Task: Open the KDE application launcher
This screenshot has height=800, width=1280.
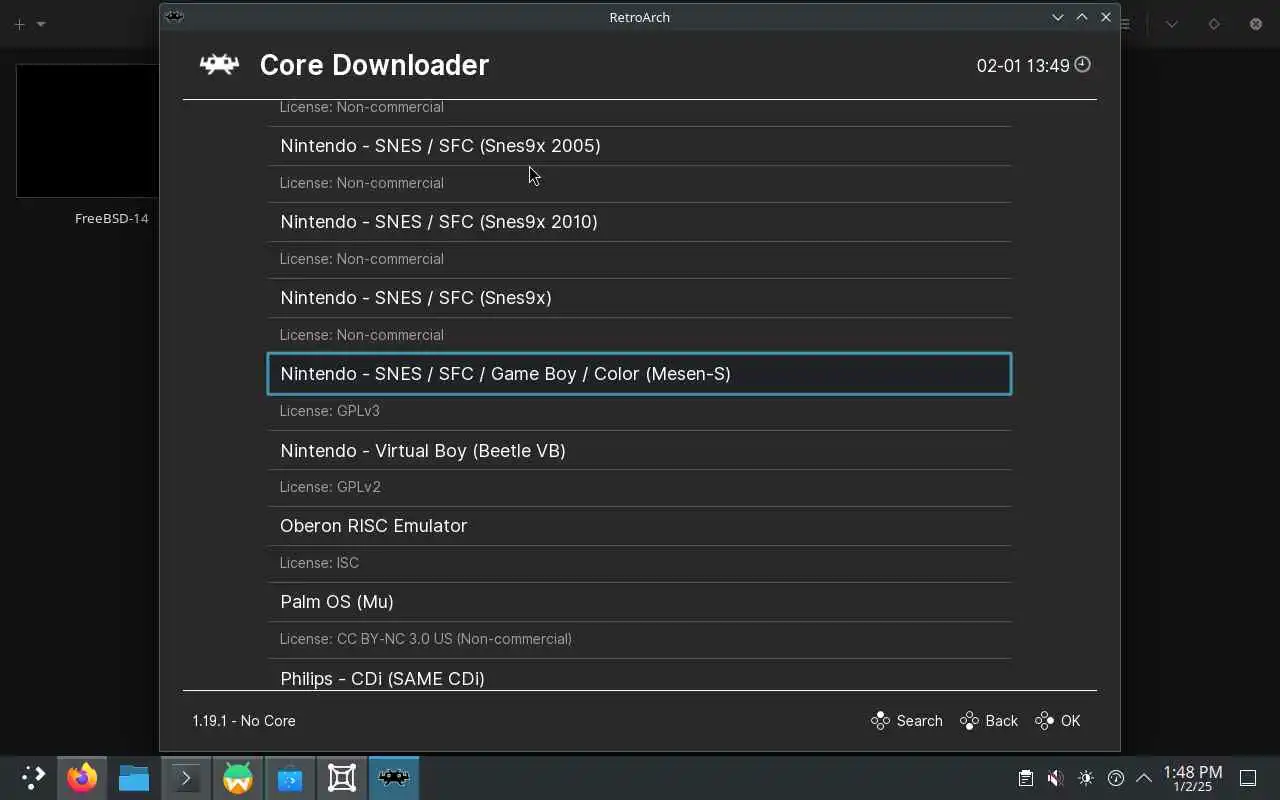Action: (33, 777)
